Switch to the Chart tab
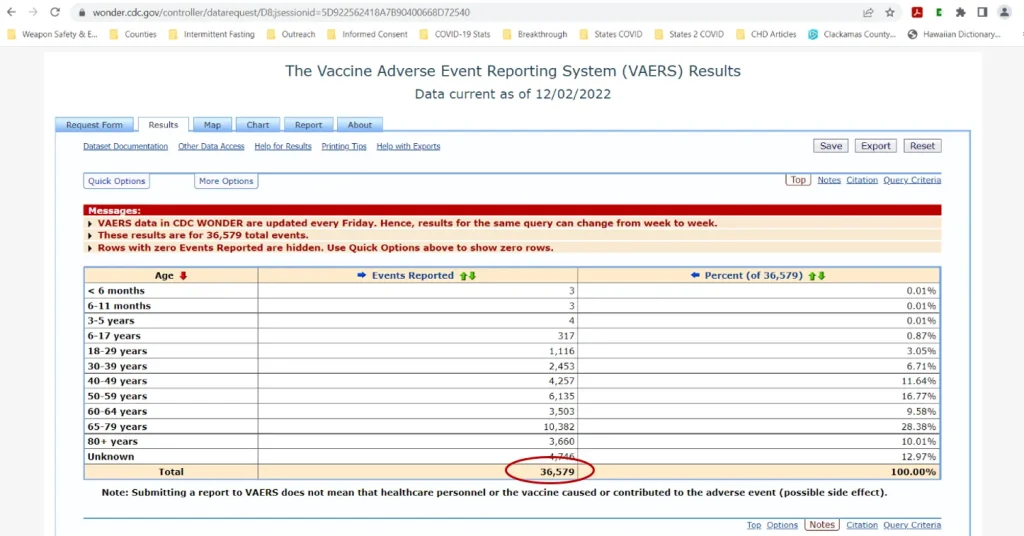 click(258, 125)
